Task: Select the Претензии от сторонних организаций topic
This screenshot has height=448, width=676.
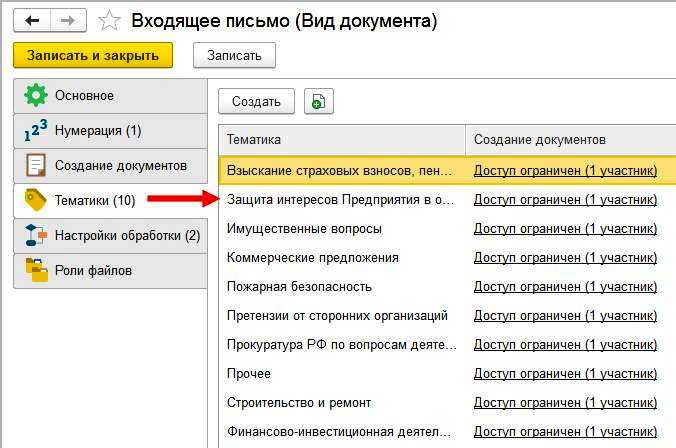Action: [337, 316]
